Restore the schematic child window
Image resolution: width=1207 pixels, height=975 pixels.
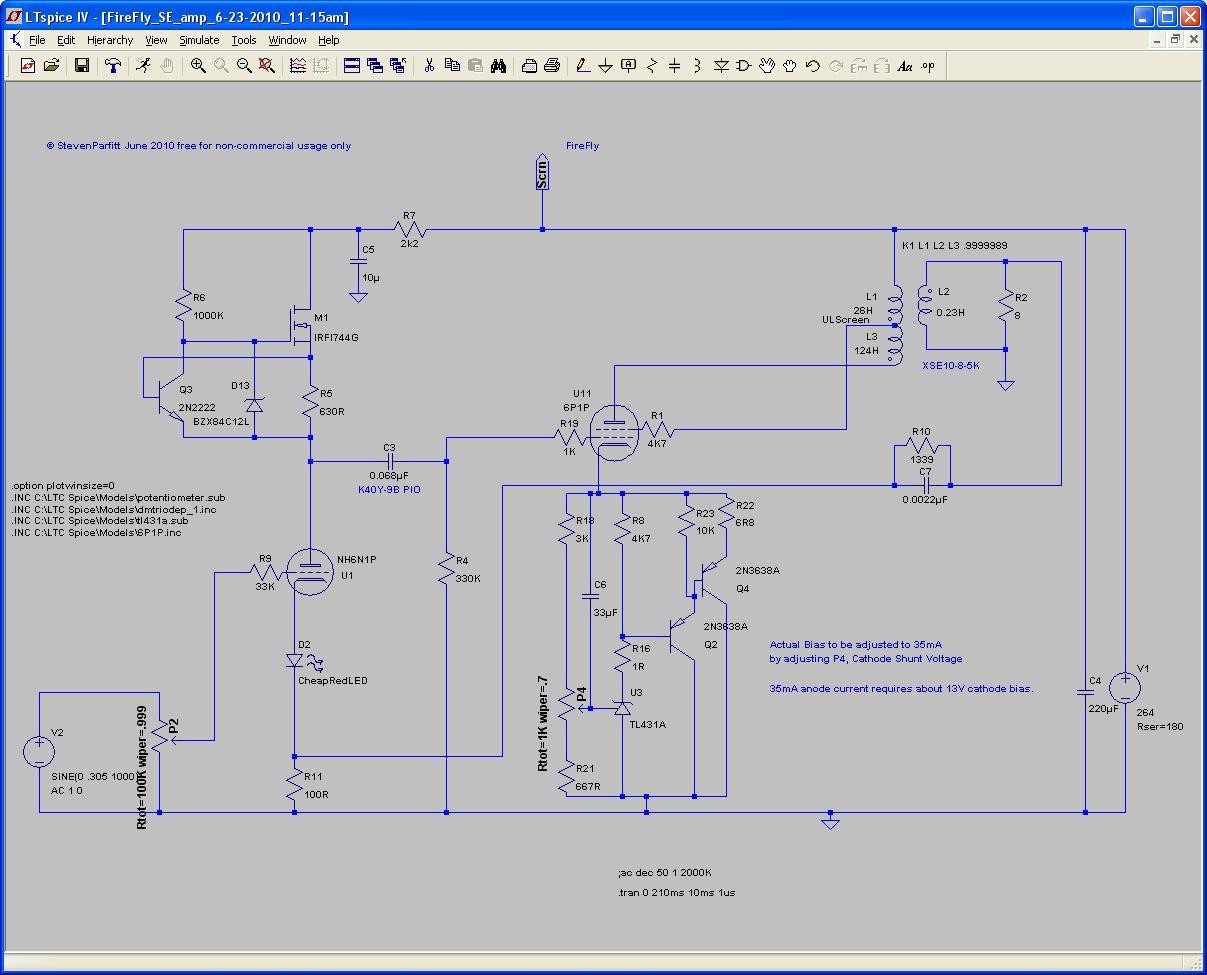(1176, 40)
